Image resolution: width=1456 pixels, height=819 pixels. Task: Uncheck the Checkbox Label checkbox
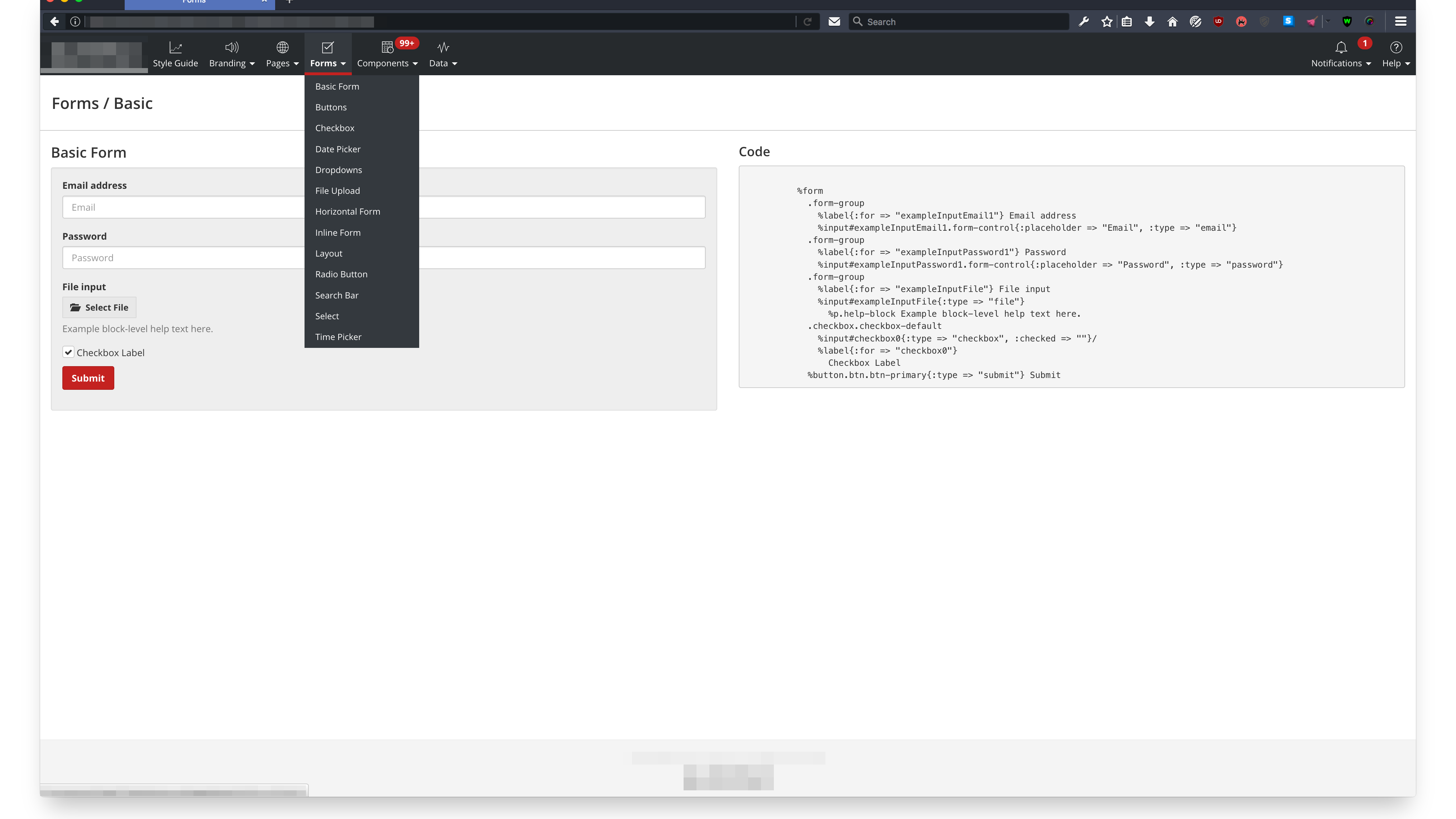[x=68, y=352]
